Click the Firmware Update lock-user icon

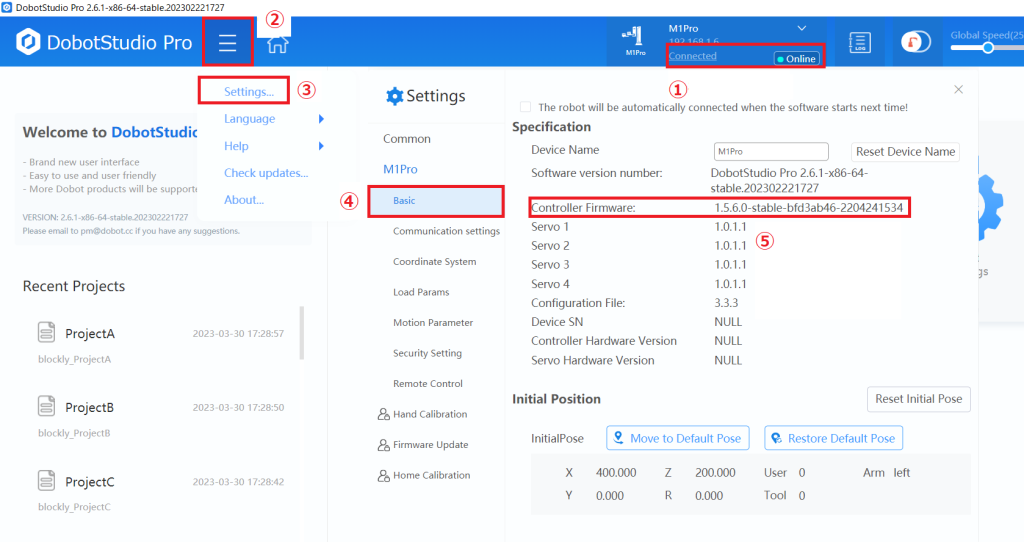point(383,445)
